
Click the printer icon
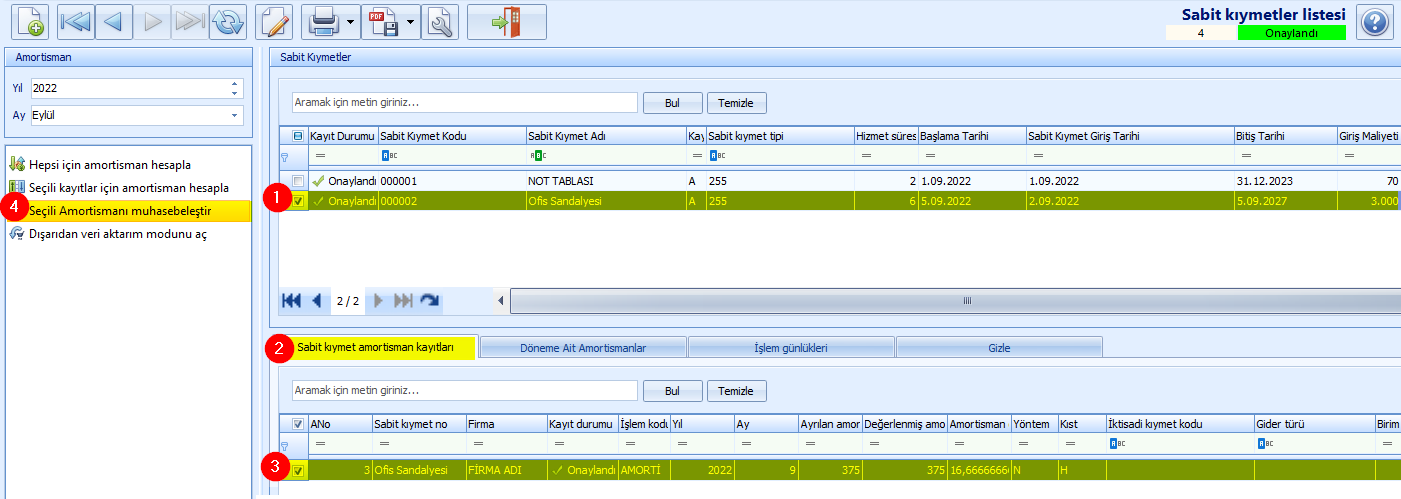[x=323, y=22]
